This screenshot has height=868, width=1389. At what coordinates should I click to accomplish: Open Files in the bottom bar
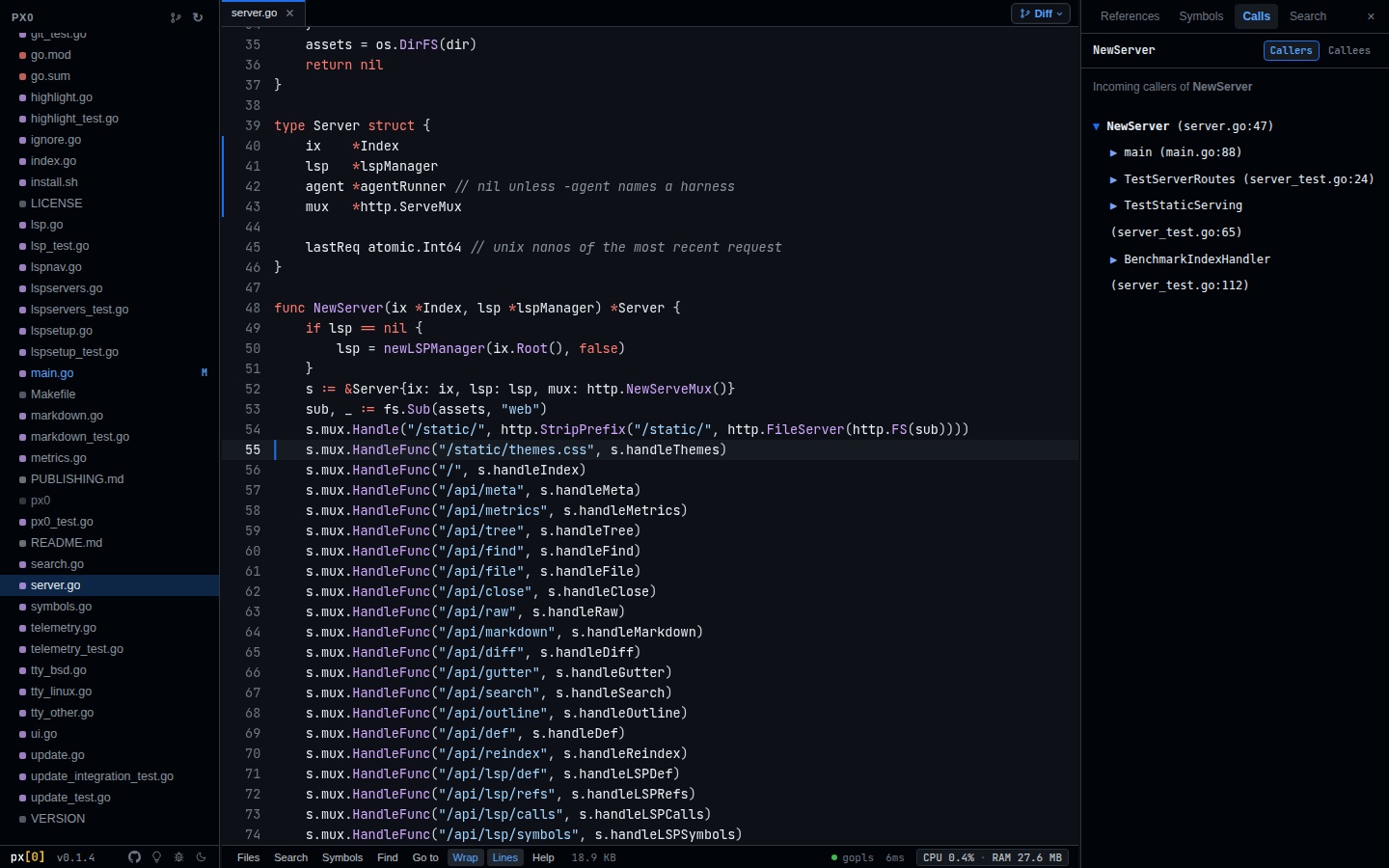click(248, 857)
